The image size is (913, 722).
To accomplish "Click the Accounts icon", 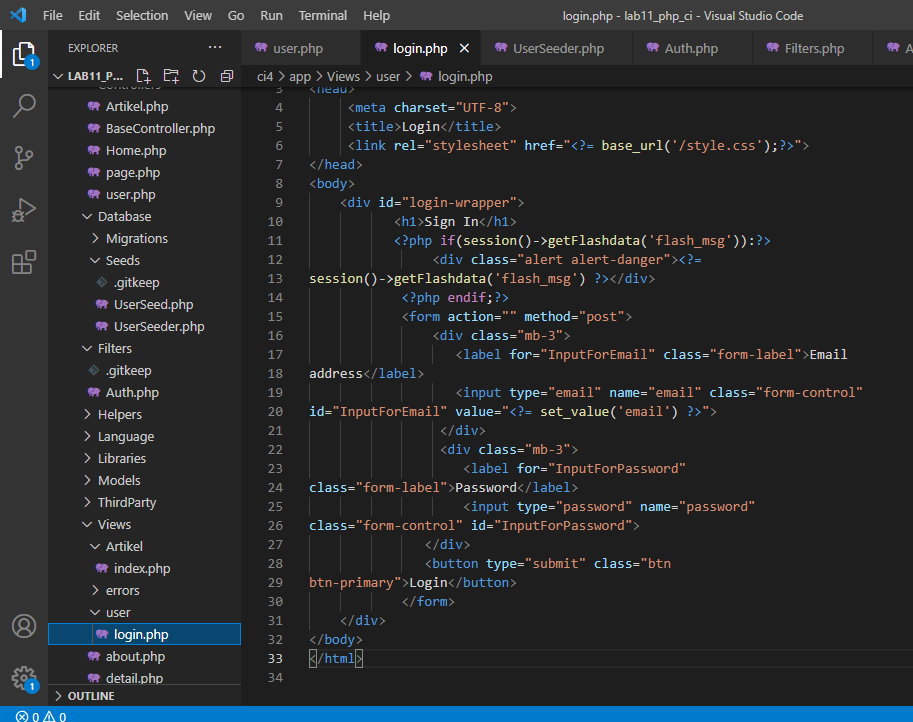I will coord(24,626).
